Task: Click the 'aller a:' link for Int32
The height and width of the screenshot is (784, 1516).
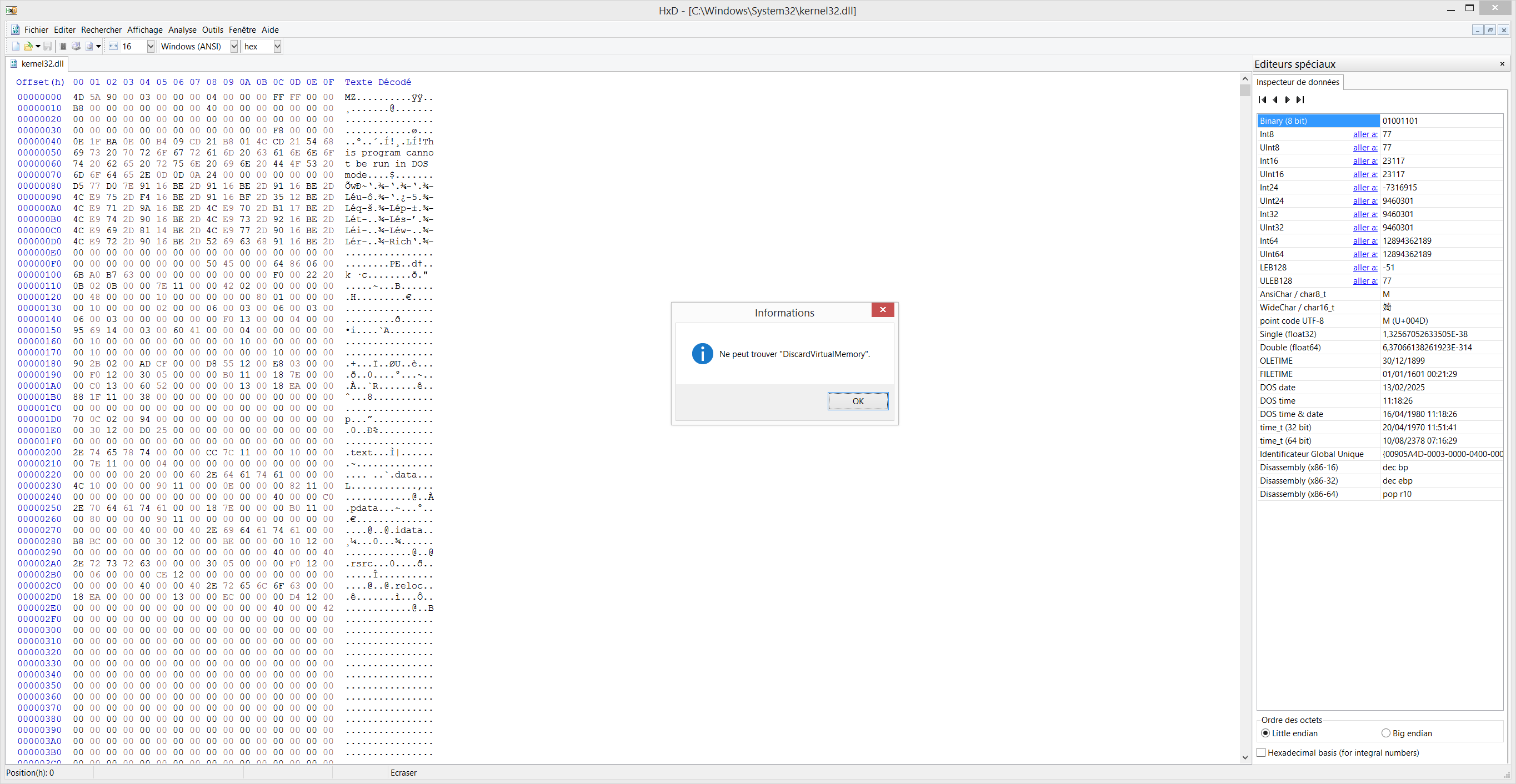Action: [1365, 214]
